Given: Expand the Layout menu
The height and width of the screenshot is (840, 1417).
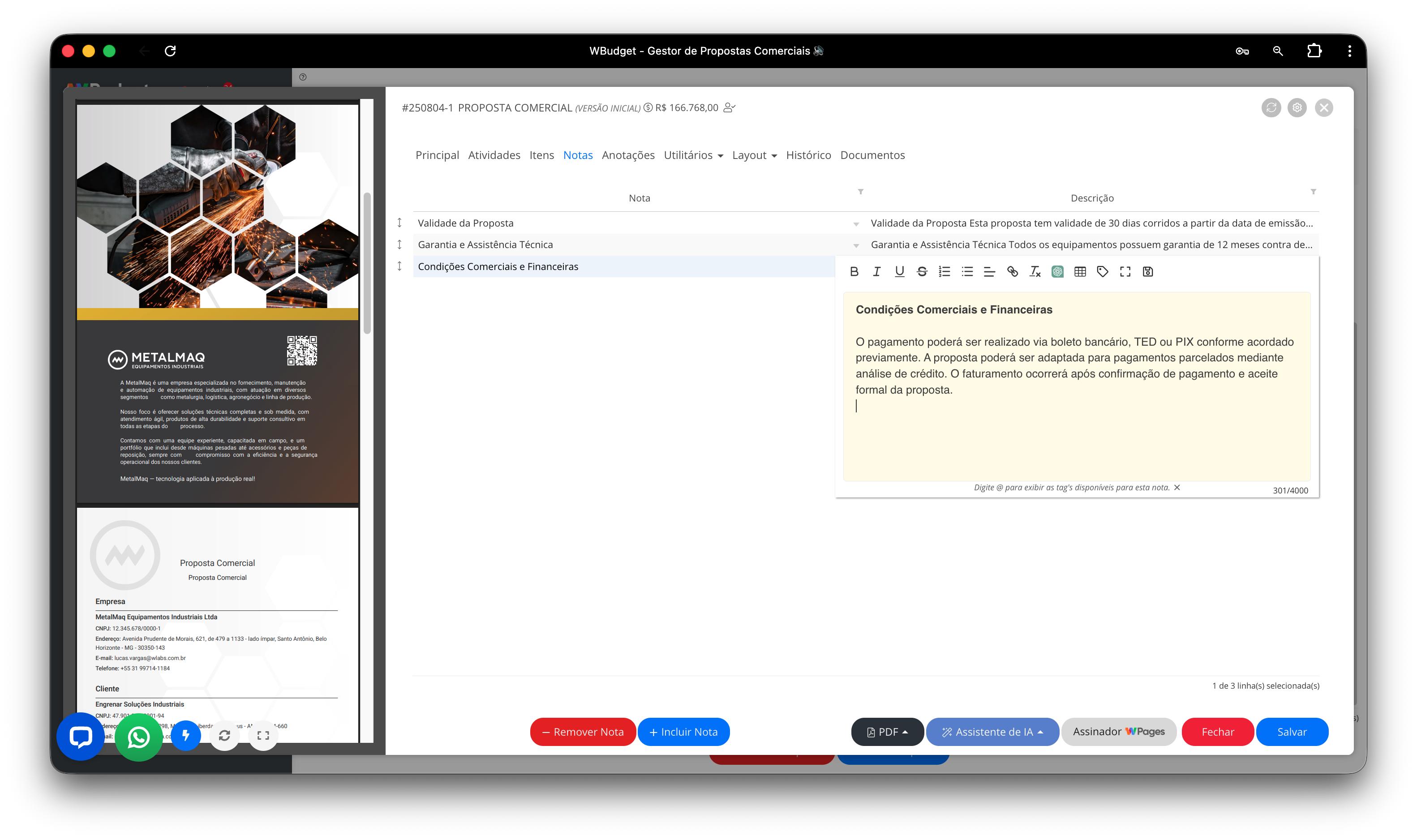Looking at the screenshot, I should 753,155.
